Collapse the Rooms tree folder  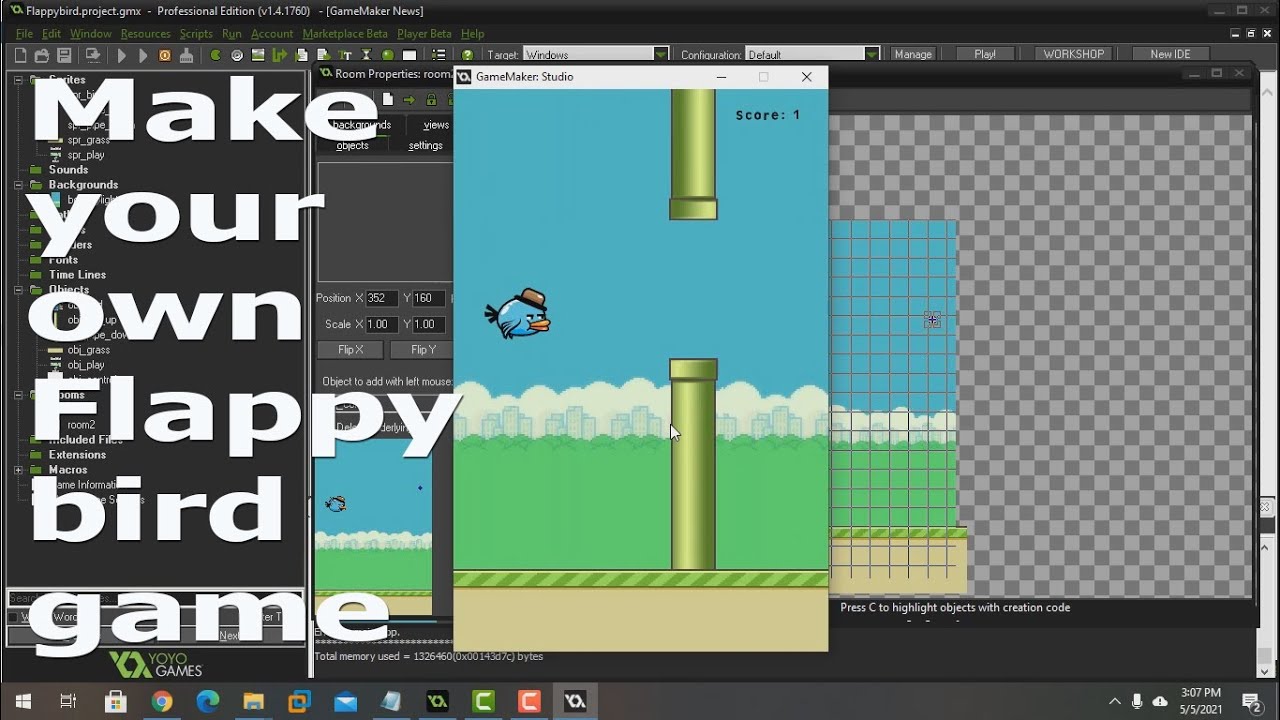18,395
